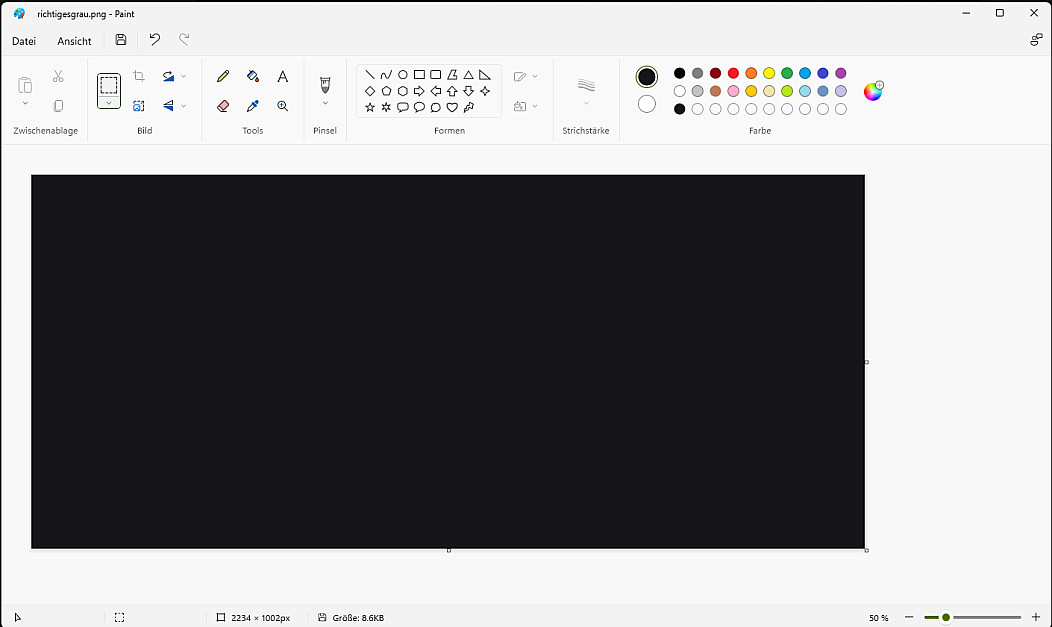Open the Pinsel brushes dropdown

[325, 102]
